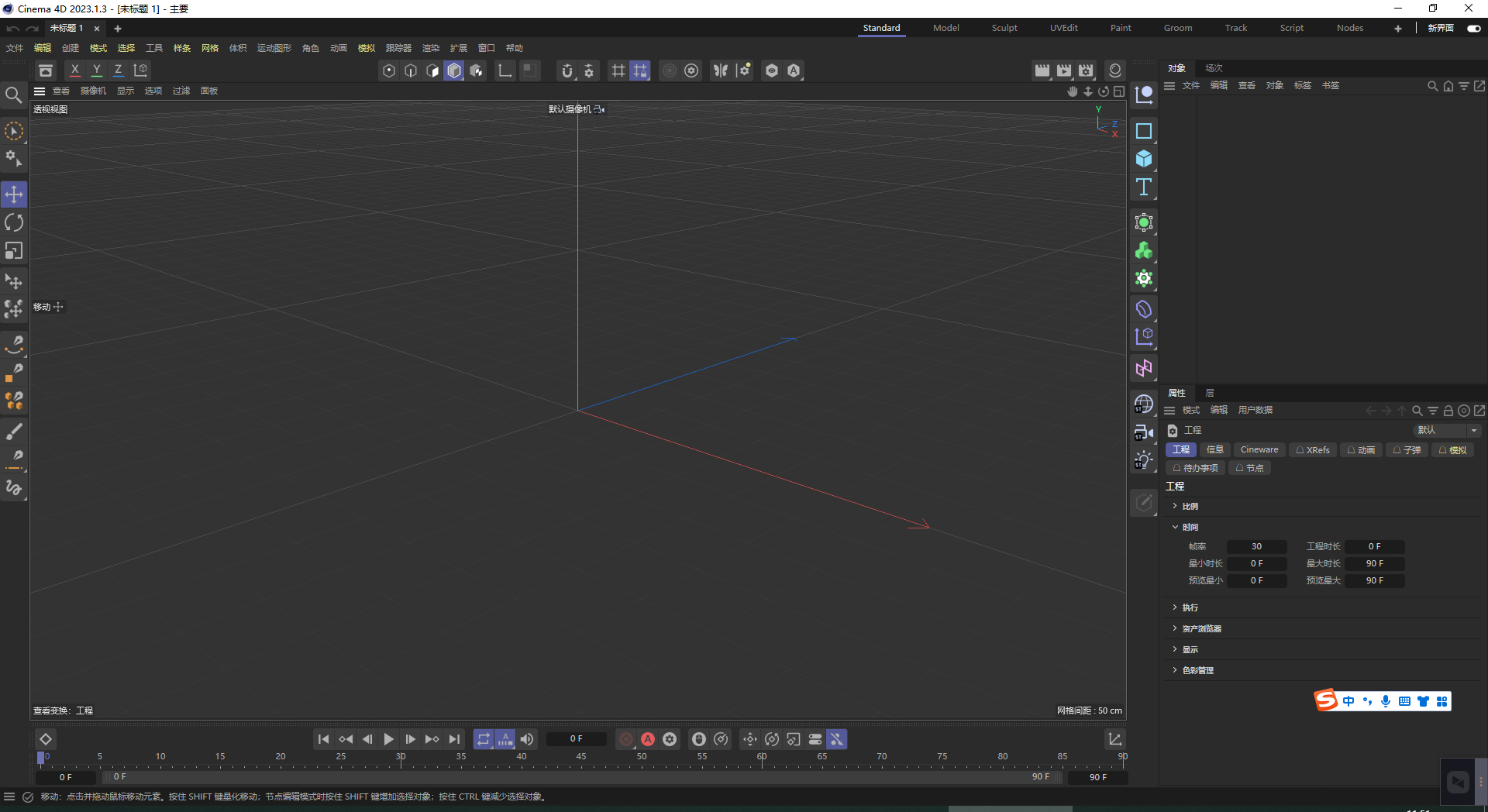
Task: Click the 信息 button in attributes
Action: pyautogui.click(x=1214, y=450)
